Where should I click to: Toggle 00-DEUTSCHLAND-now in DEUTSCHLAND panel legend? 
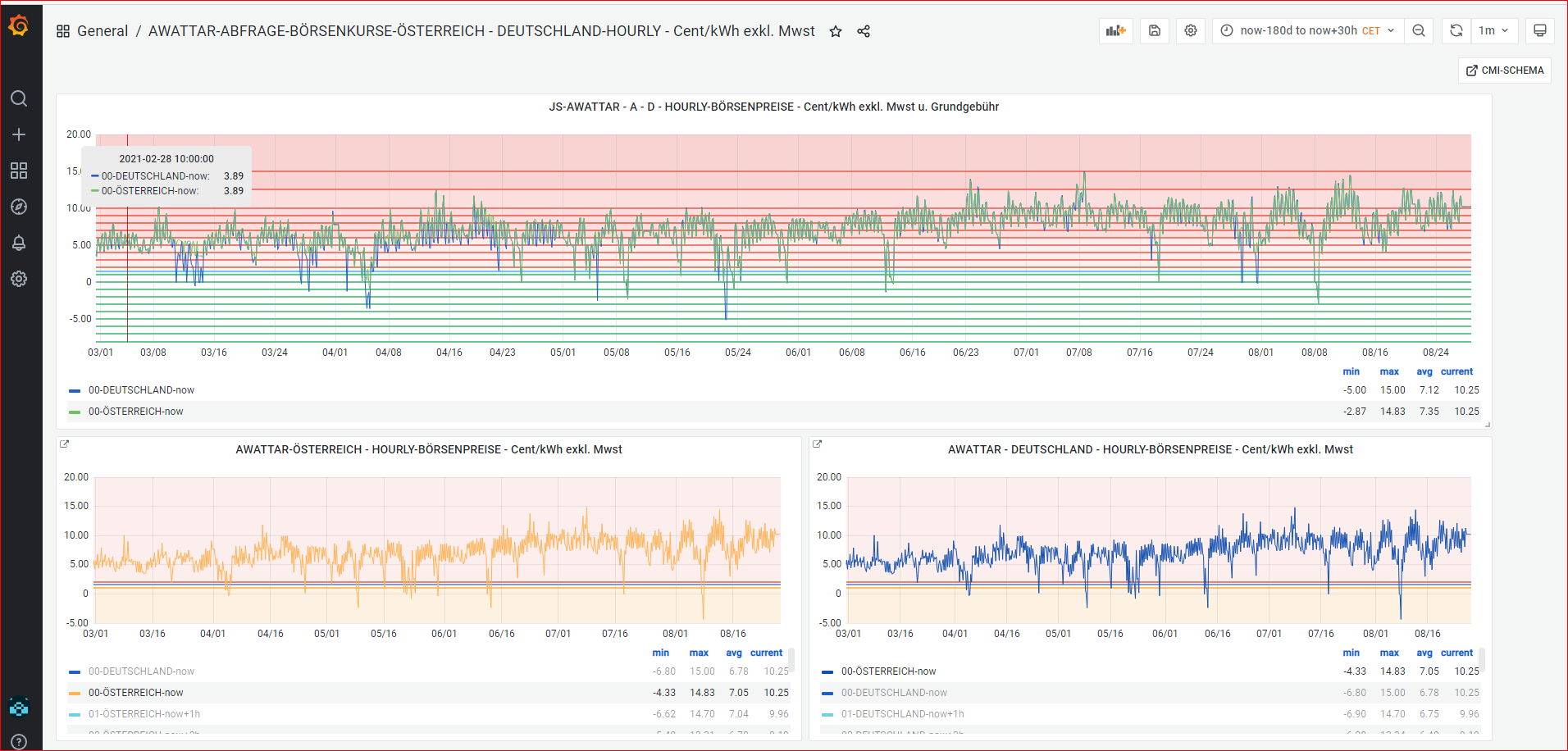(894, 693)
